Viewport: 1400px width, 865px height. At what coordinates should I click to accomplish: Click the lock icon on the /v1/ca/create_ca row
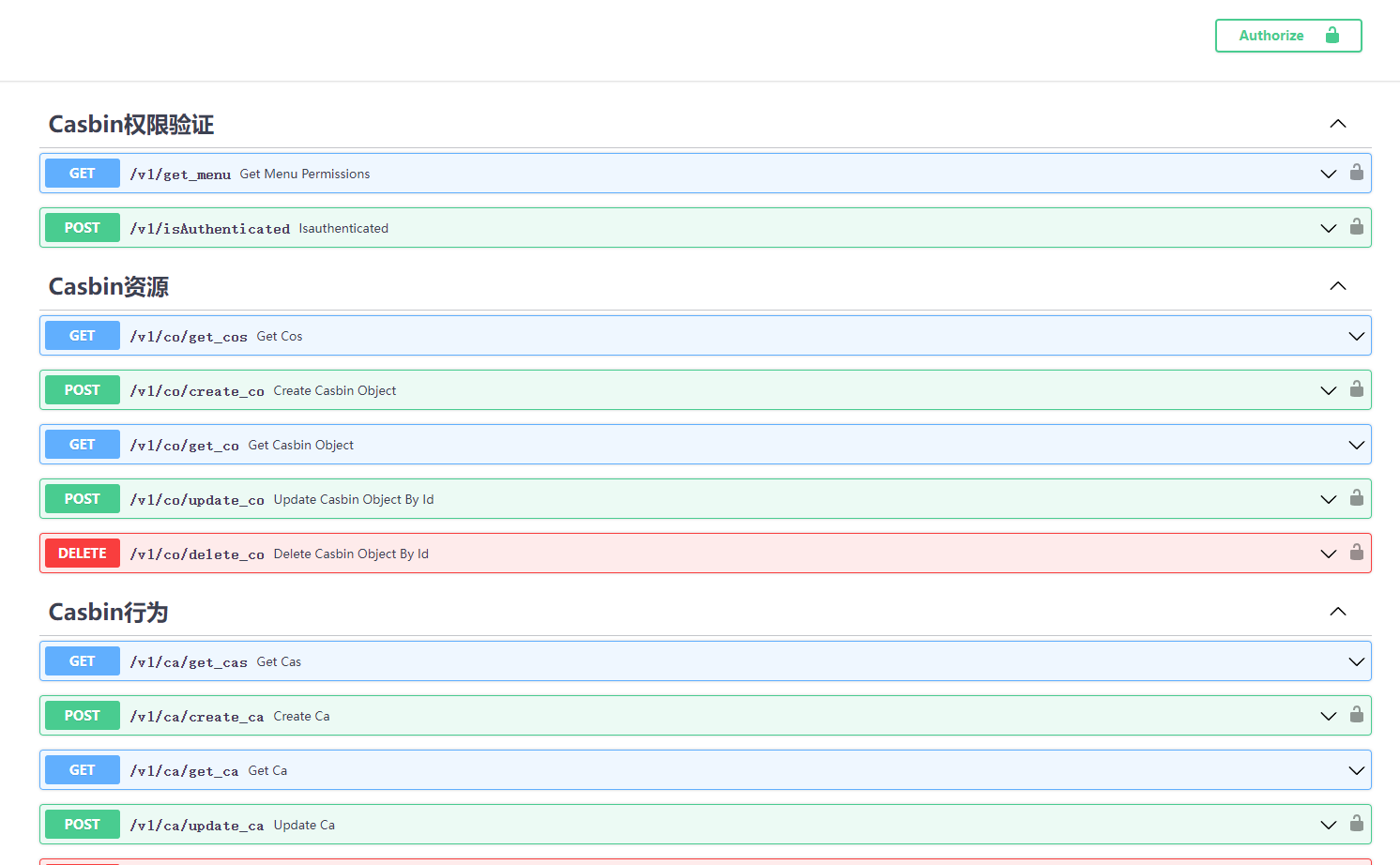pyautogui.click(x=1357, y=714)
